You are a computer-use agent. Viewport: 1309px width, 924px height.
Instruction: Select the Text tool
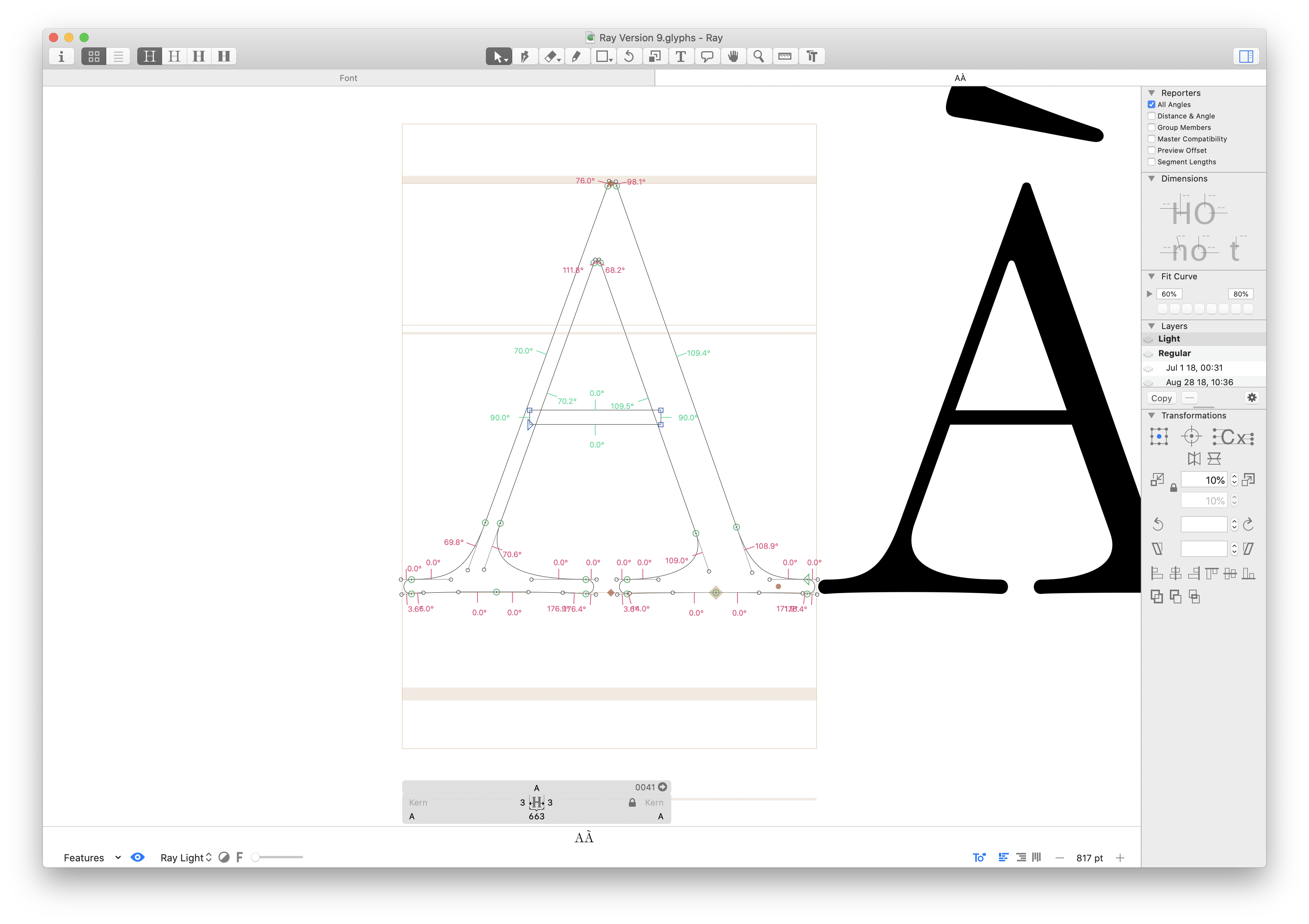tap(681, 57)
